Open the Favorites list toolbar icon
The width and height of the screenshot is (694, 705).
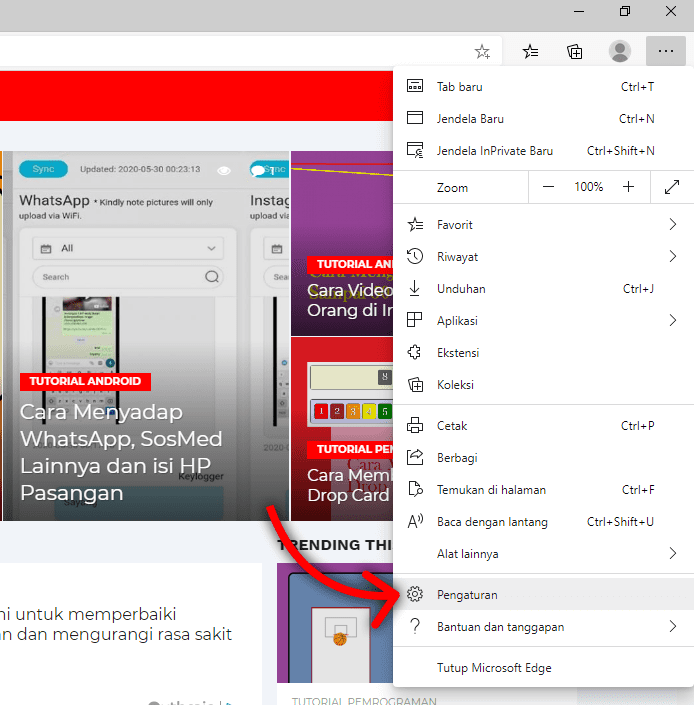[530, 52]
